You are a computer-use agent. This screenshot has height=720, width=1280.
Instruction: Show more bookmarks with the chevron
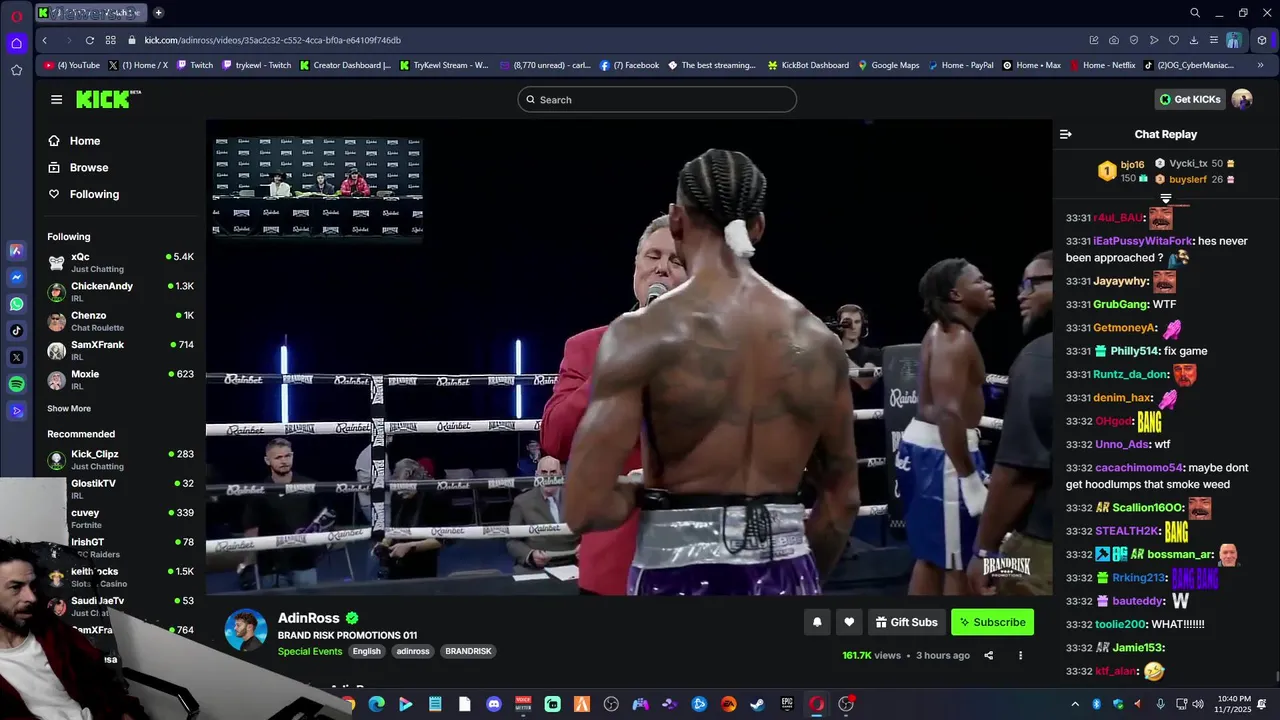[x=1260, y=65]
